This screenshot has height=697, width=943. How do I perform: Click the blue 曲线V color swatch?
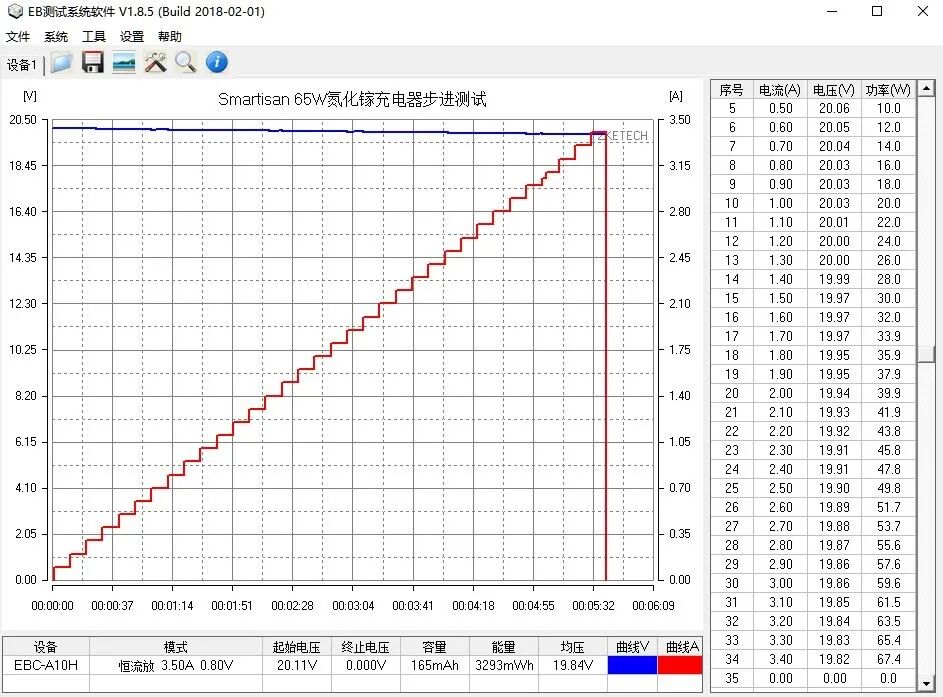tap(632, 665)
